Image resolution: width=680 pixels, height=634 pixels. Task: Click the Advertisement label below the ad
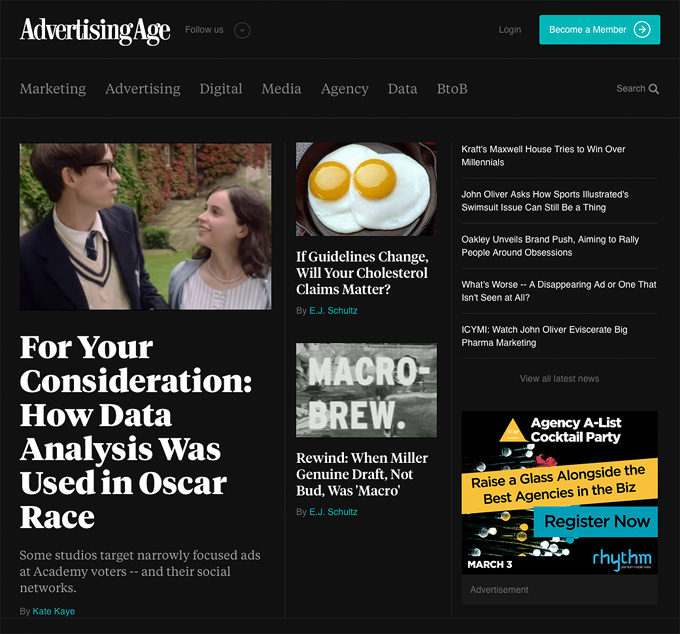(x=499, y=590)
